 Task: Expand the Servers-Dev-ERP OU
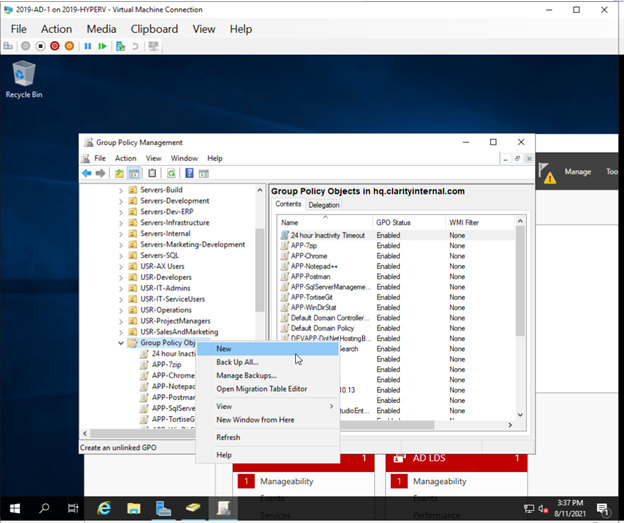(x=121, y=212)
